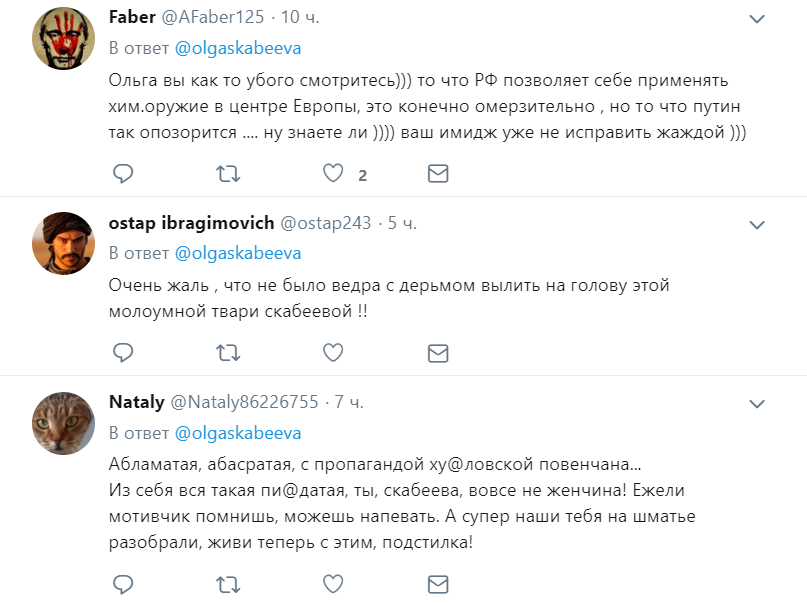Open Faber's profile picture
The height and width of the screenshot is (603, 807).
65,38
